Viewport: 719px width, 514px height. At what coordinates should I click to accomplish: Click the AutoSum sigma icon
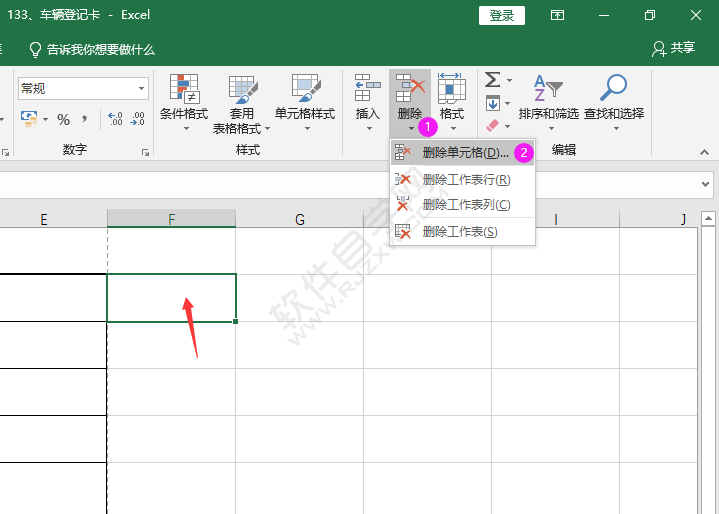492,80
